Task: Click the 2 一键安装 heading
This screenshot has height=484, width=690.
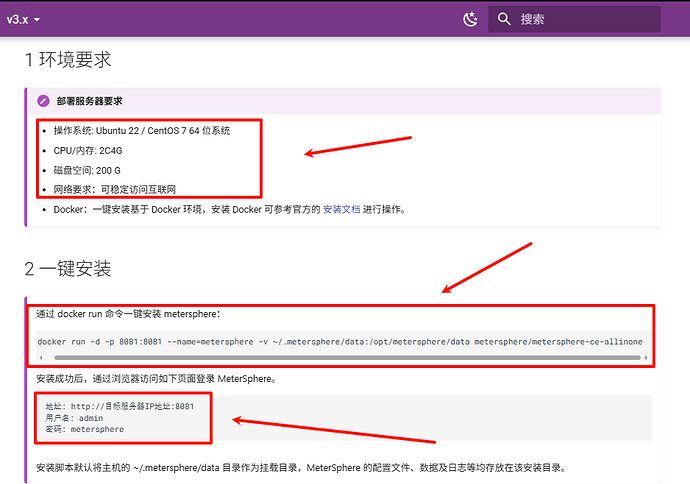Action: click(68, 269)
